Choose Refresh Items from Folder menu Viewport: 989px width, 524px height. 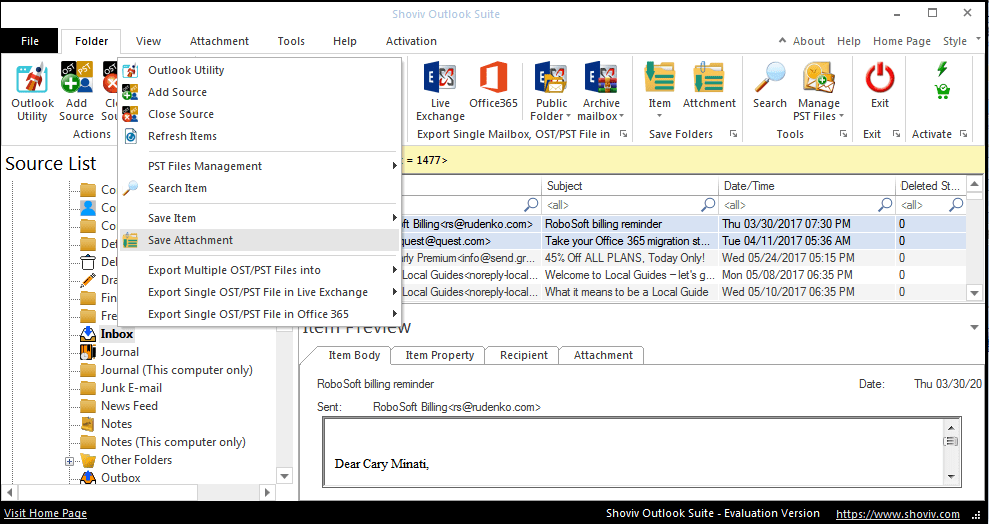coord(260,136)
